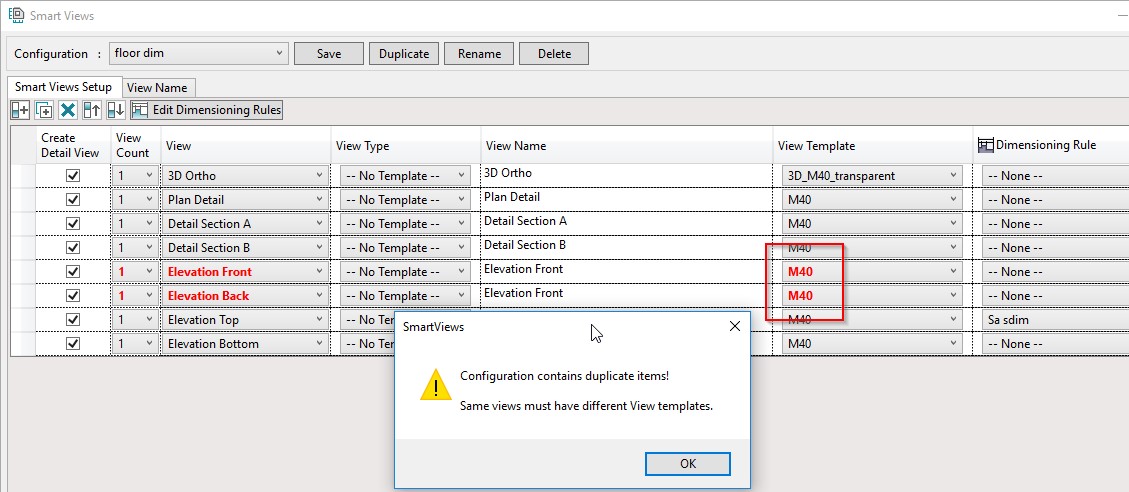Click the Rename configuration button

point(479,54)
